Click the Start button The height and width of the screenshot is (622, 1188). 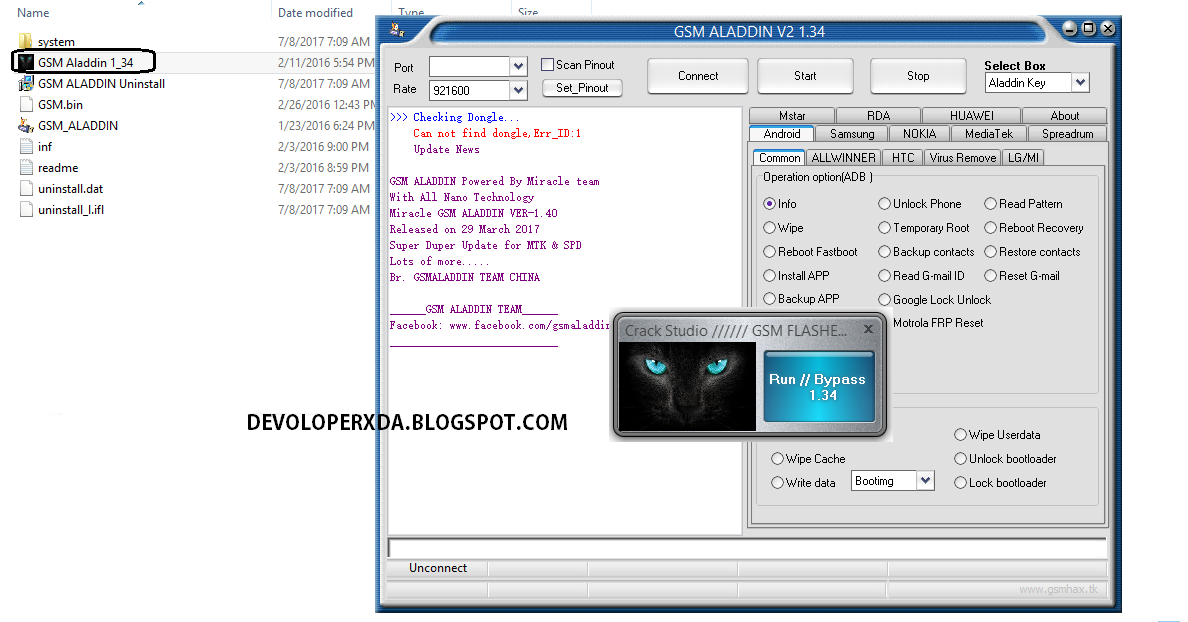pos(805,76)
